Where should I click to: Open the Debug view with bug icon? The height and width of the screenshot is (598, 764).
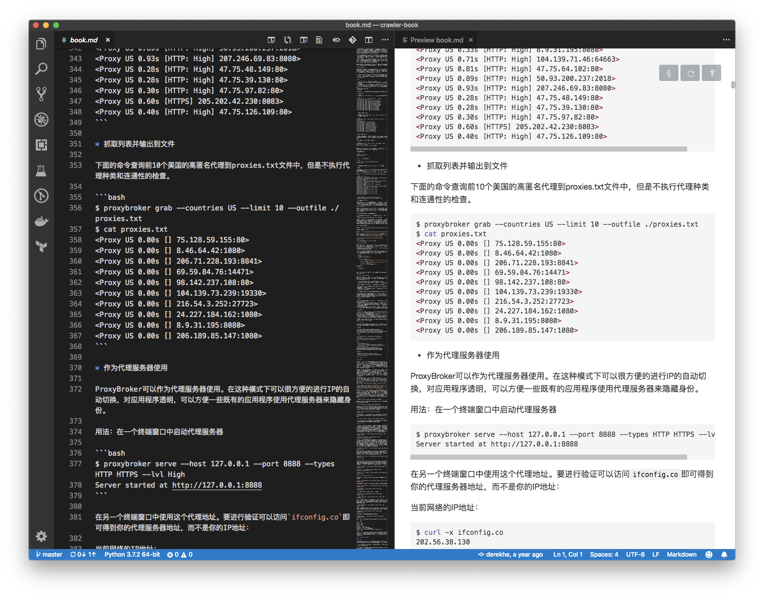(x=41, y=119)
